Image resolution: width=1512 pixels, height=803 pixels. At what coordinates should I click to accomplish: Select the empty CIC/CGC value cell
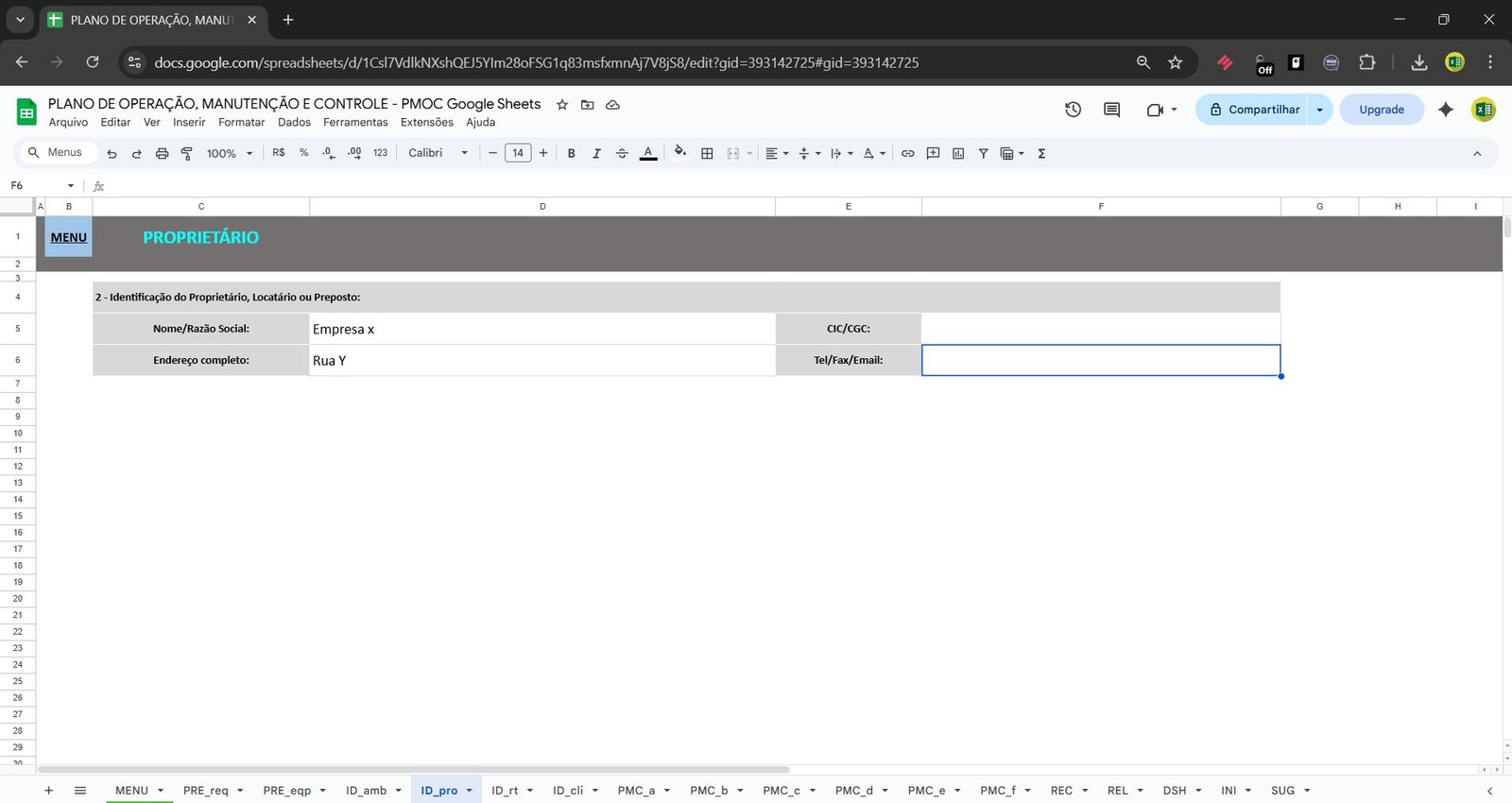click(1100, 329)
